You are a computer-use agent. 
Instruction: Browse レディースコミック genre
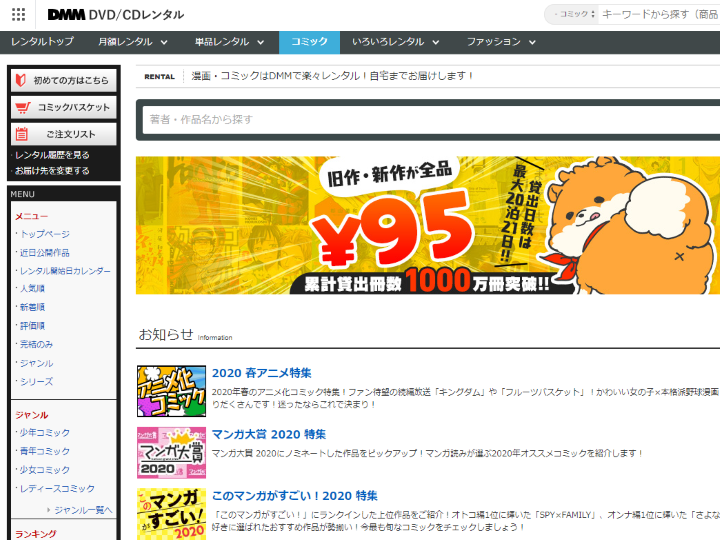click(57, 489)
